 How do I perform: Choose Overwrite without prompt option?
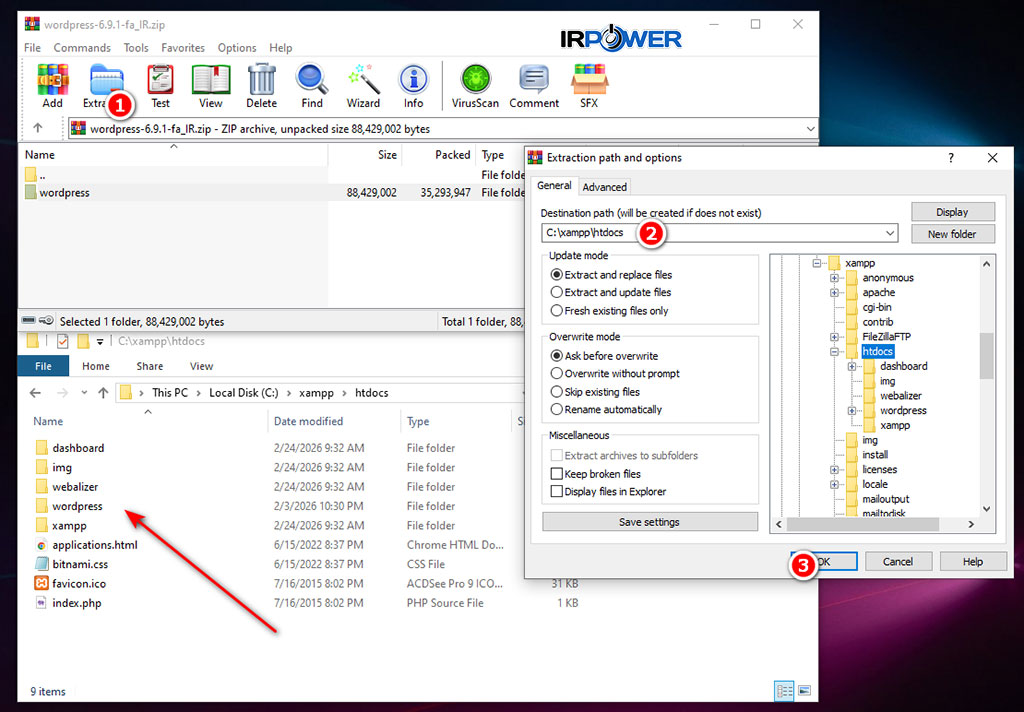[x=557, y=374]
